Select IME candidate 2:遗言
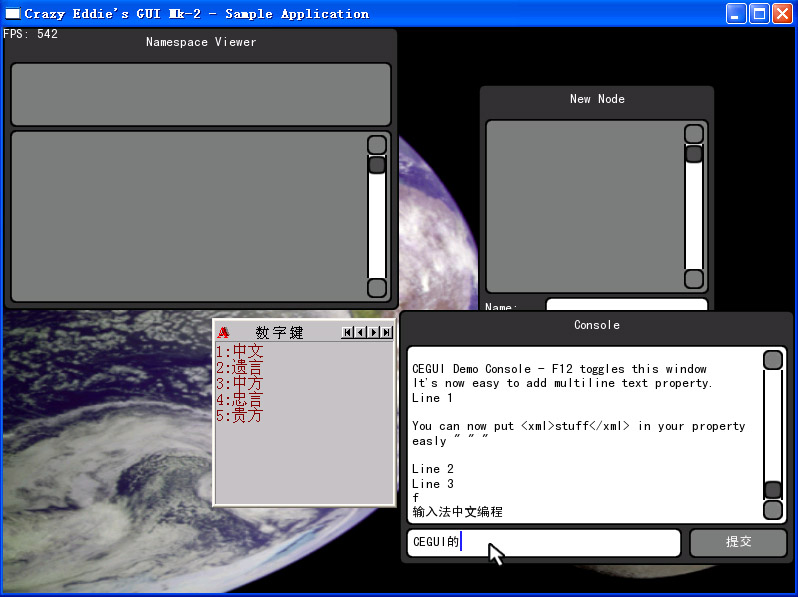The width and height of the screenshot is (798, 597). tap(239, 367)
